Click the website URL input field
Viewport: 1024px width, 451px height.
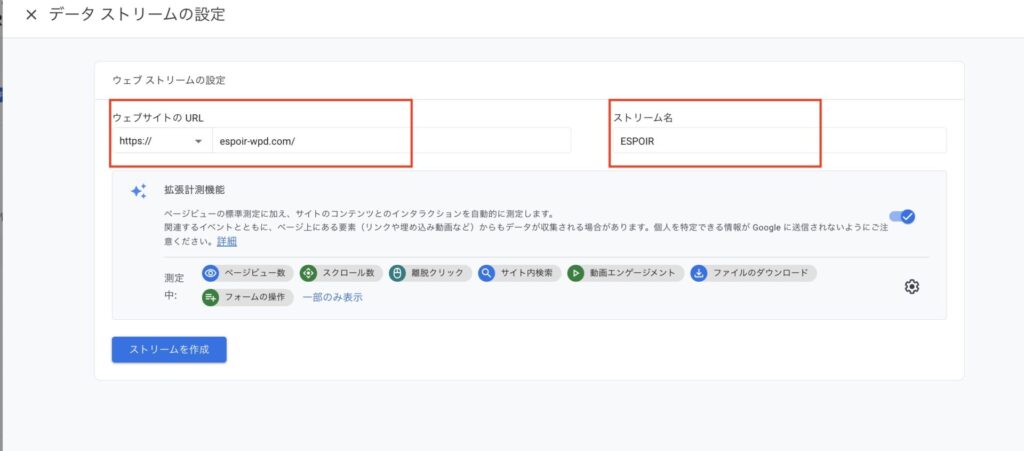coord(392,140)
